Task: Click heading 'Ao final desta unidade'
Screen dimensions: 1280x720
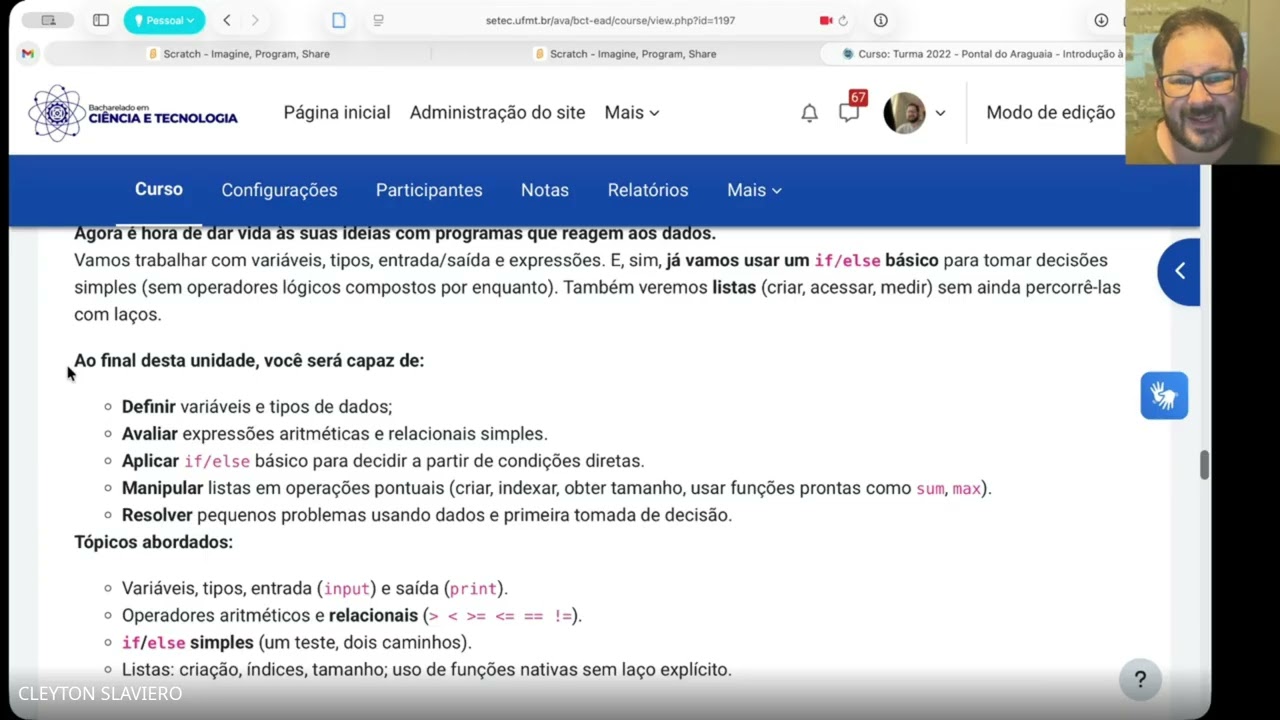Action: 249,360
